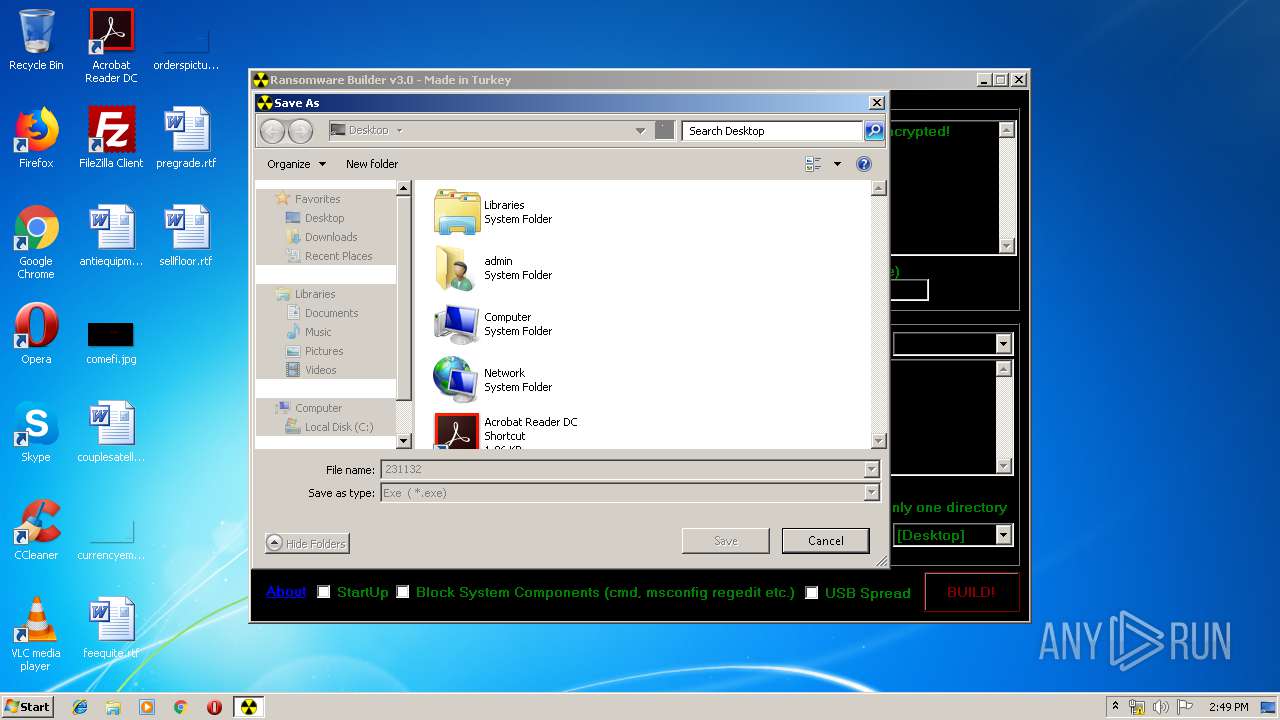The height and width of the screenshot is (720, 1280).
Task: Select Desktop under Favorites
Action: click(315, 218)
